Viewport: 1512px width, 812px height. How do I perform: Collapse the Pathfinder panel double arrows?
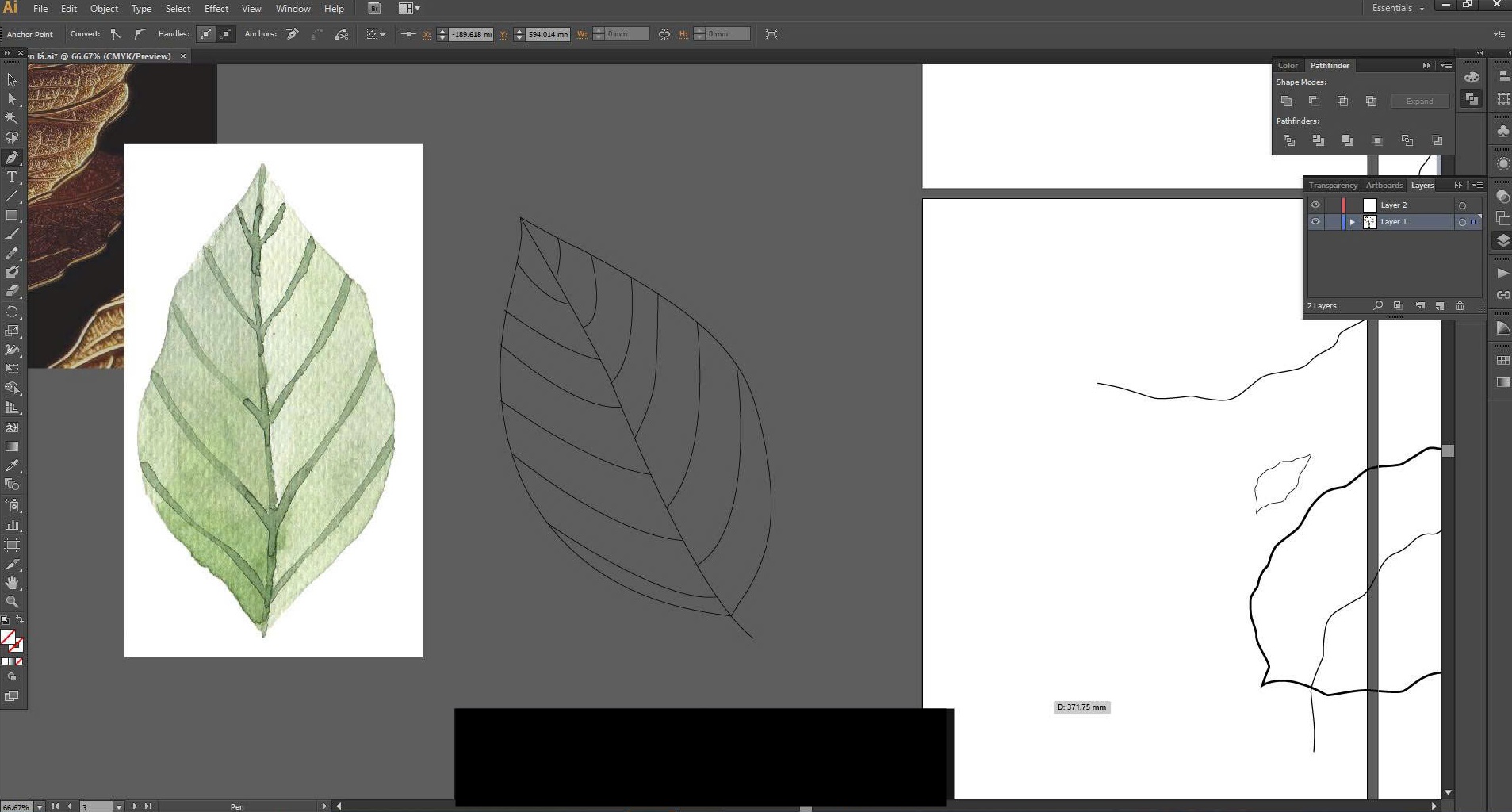(x=1426, y=66)
